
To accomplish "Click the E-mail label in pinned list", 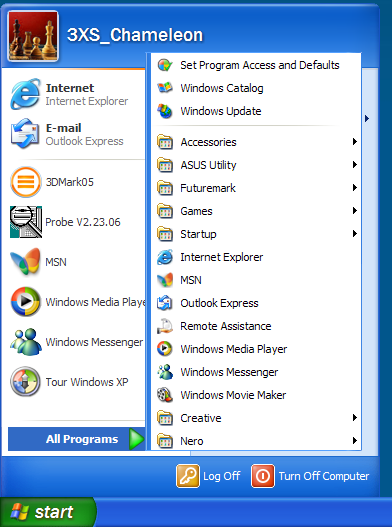I will 64,128.
